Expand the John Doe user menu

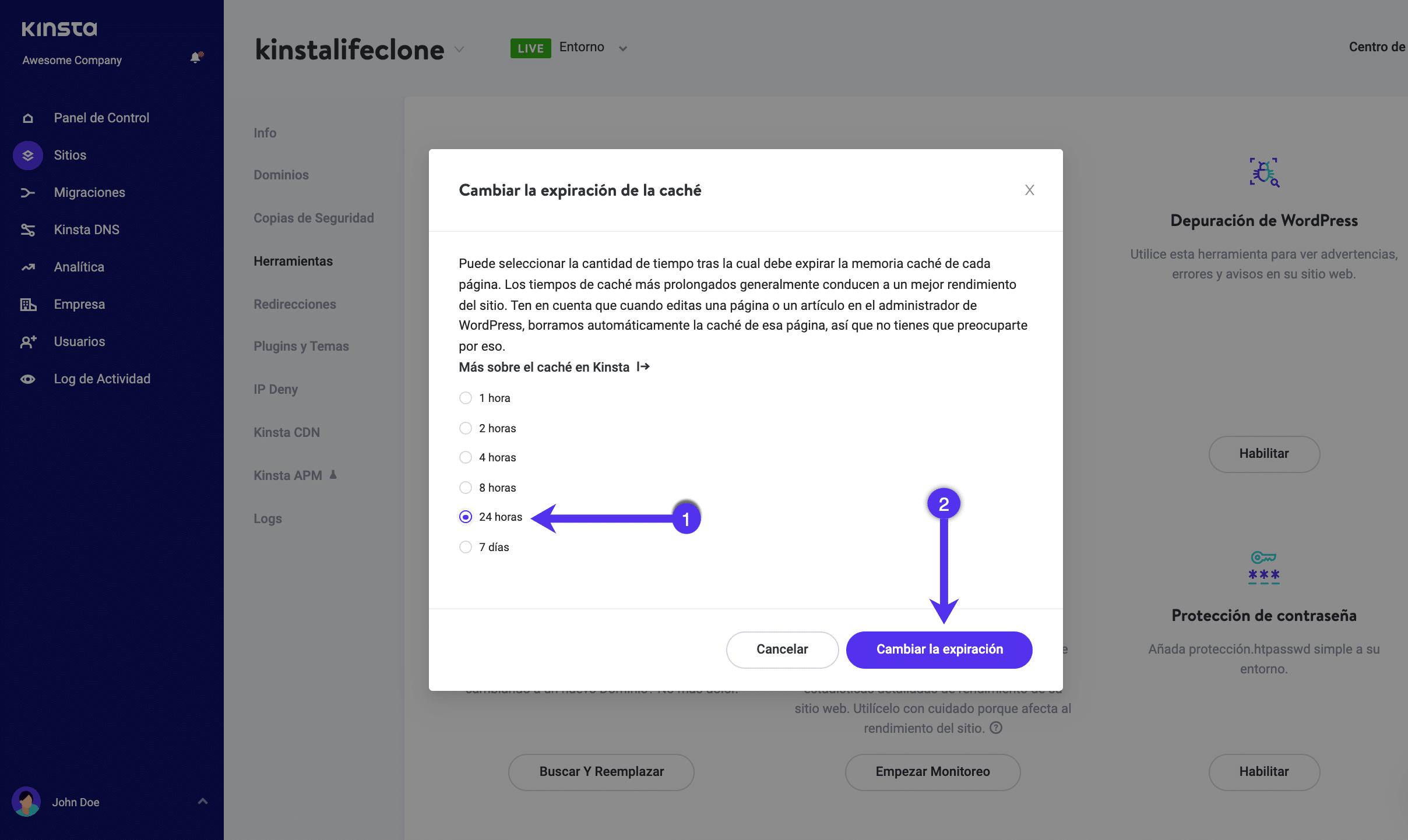tap(202, 802)
